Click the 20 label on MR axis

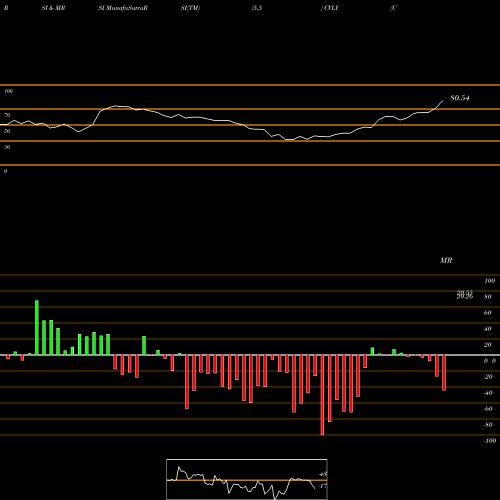tap(487, 345)
